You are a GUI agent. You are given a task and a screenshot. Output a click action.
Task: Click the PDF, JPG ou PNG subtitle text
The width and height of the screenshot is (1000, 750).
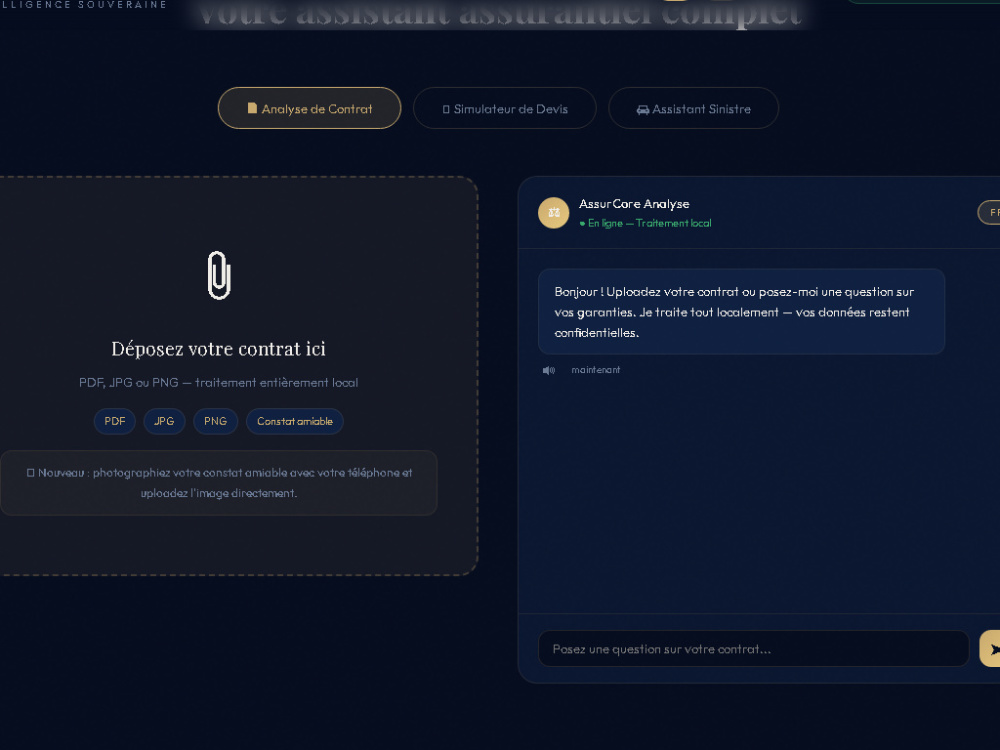(219, 383)
